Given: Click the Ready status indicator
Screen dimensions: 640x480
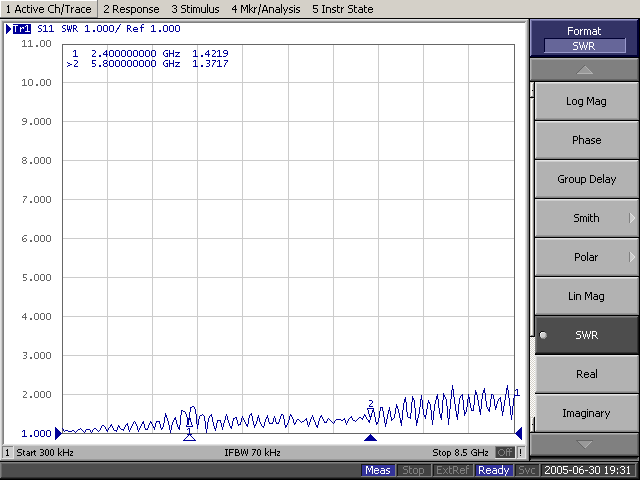Looking at the screenshot, I should tap(493, 470).
